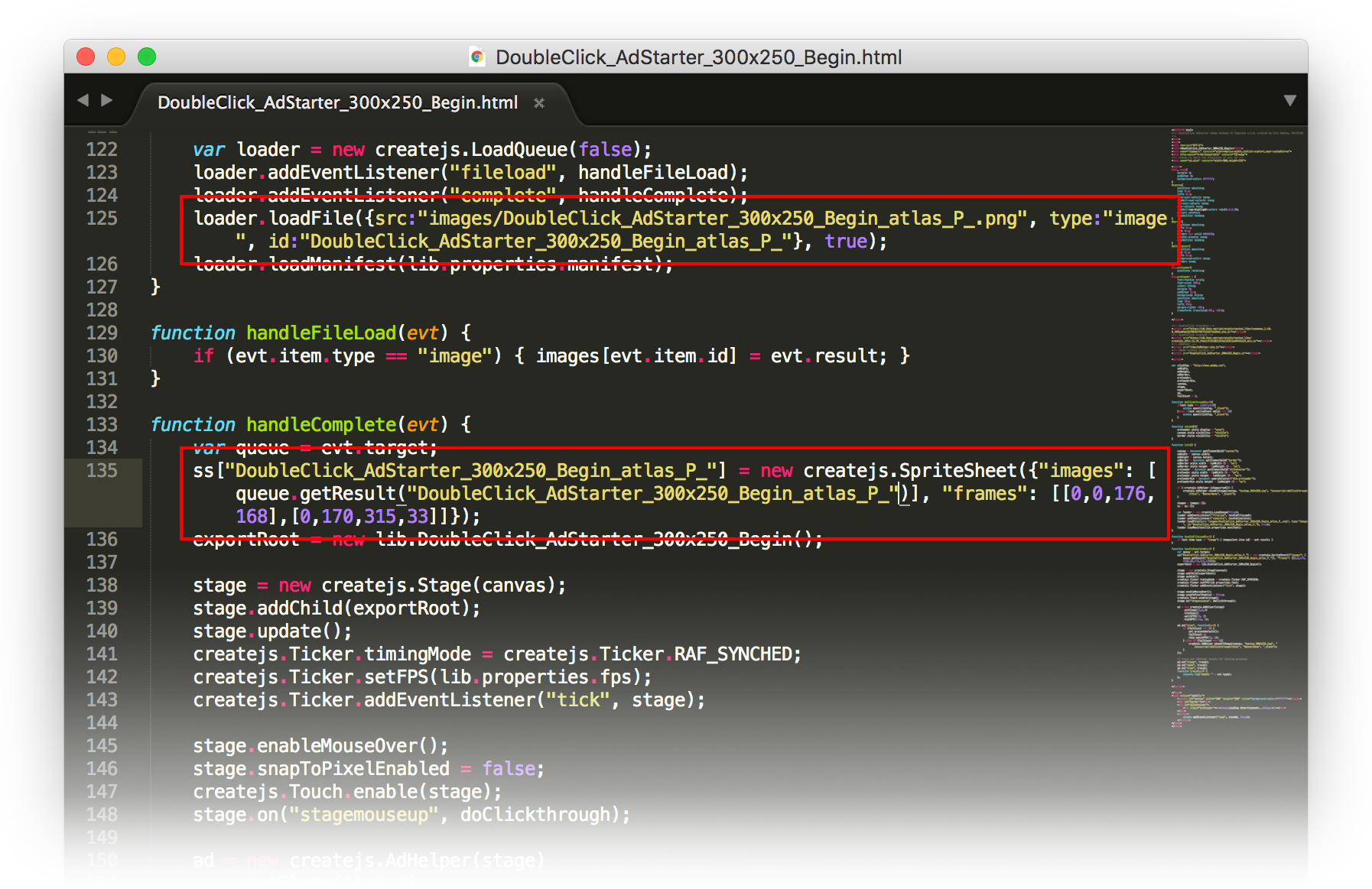Click line number 135 in the gutter

pos(102,471)
